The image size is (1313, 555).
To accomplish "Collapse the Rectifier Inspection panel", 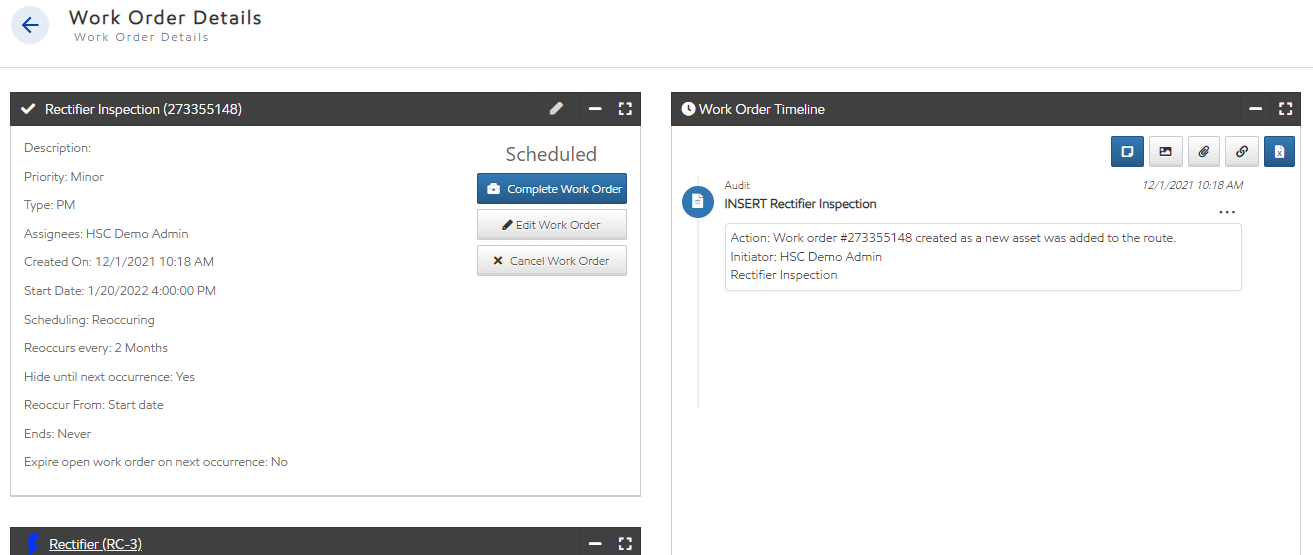I will coord(595,109).
